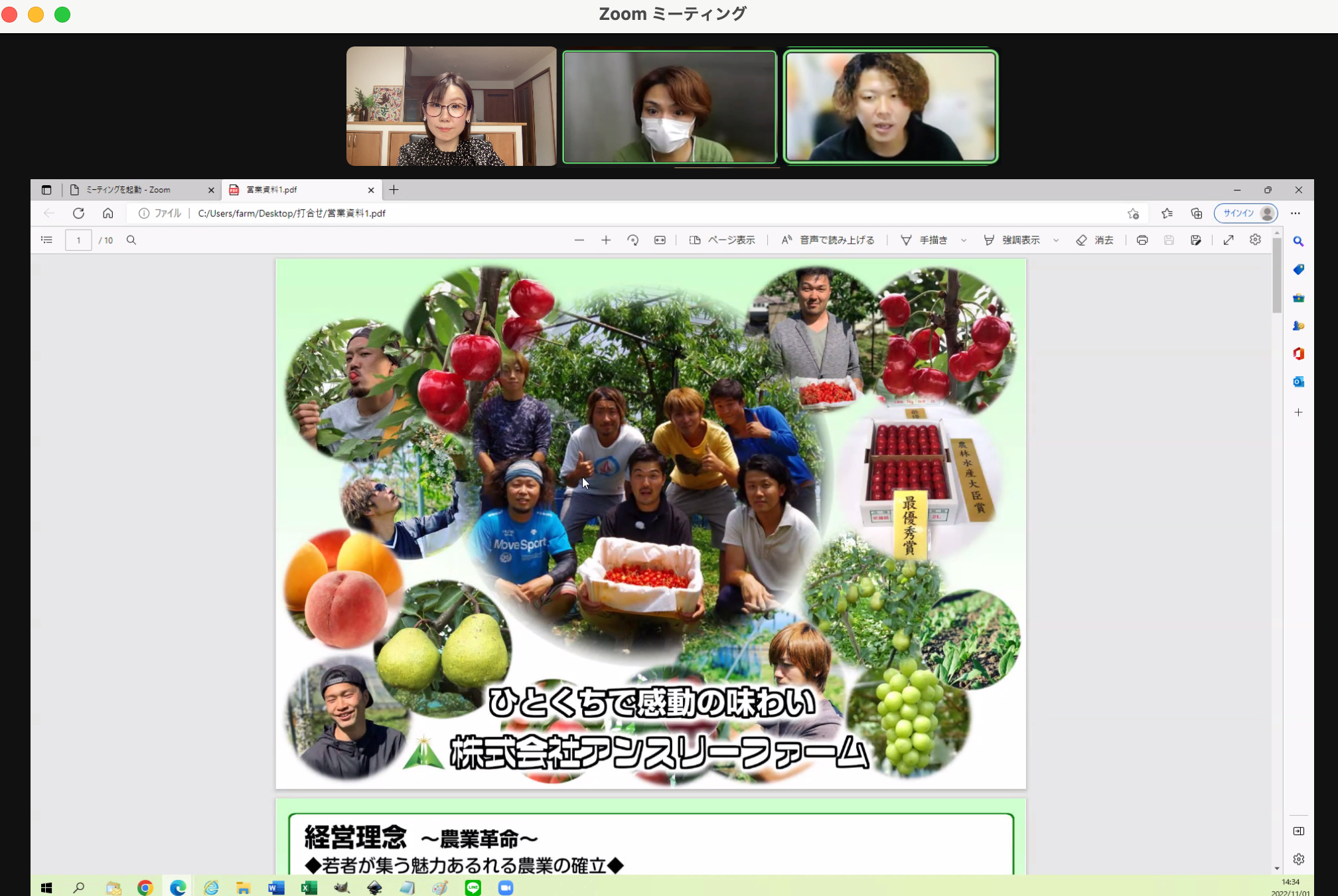Print the PDF document
This screenshot has width=1338, height=896.
pyautogui.click(x=1142, y=240)
